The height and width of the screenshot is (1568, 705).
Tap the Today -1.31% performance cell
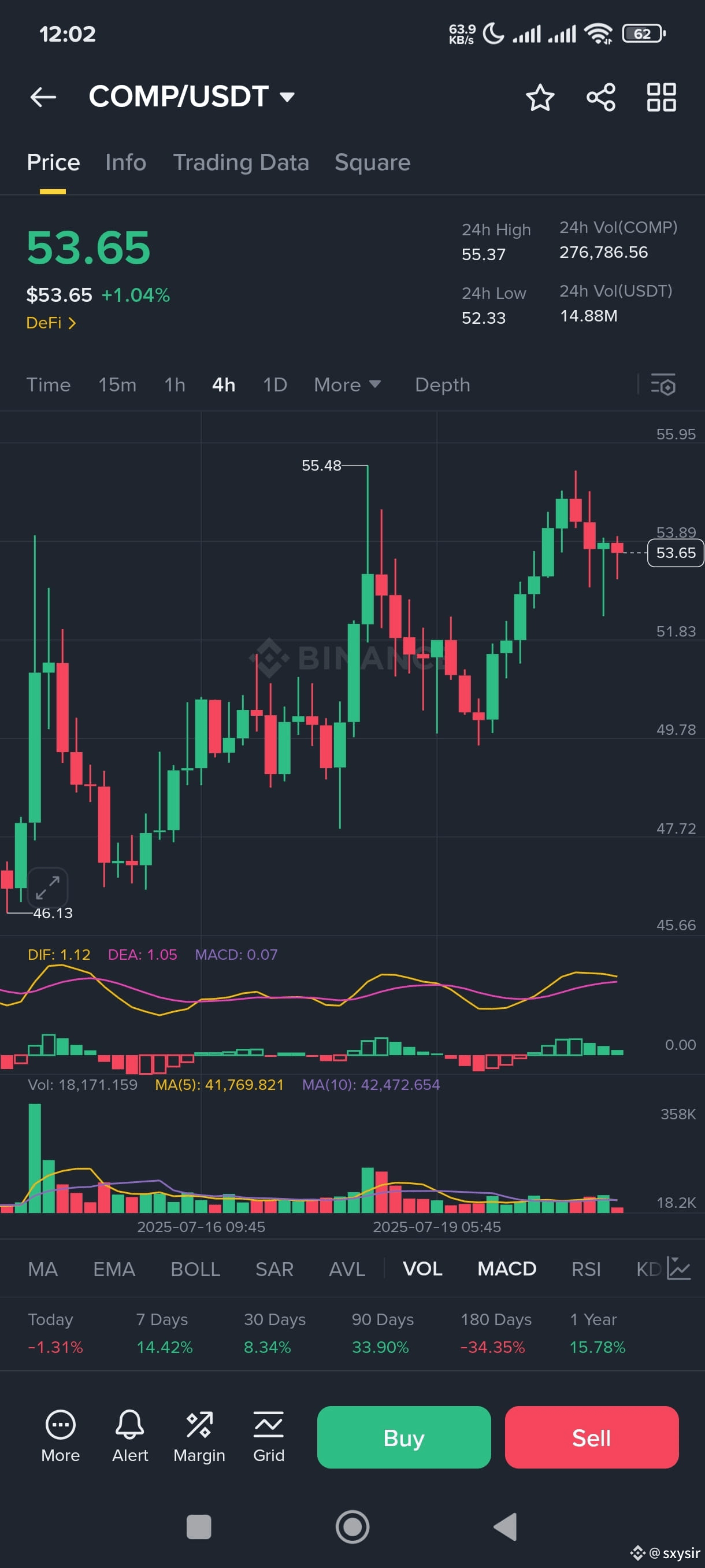pyautogui.click(x=55, y=1333)
